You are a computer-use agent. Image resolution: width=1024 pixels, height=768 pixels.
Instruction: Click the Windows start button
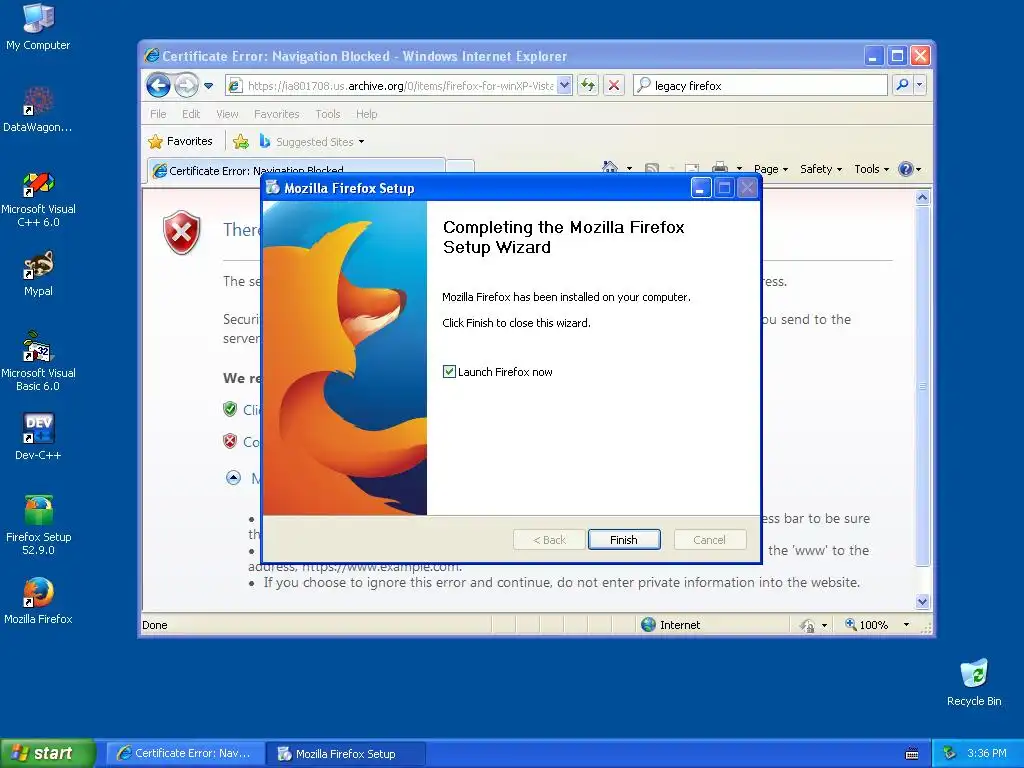[47, 753]
